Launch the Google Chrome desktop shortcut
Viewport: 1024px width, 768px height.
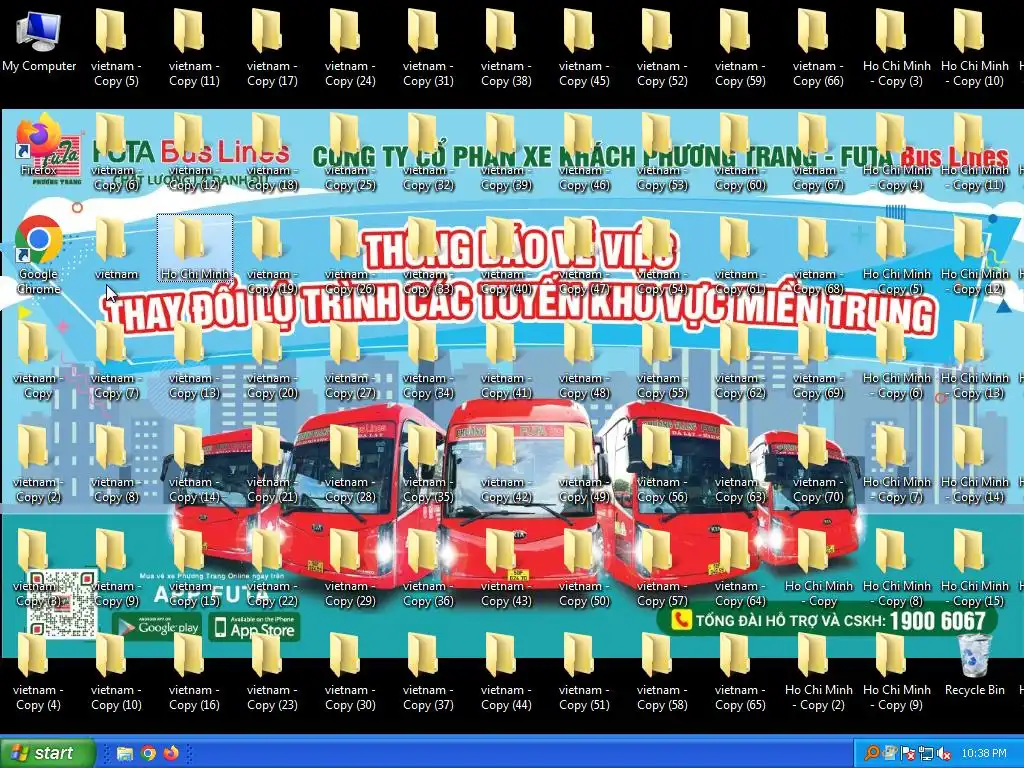click(39, 256)
